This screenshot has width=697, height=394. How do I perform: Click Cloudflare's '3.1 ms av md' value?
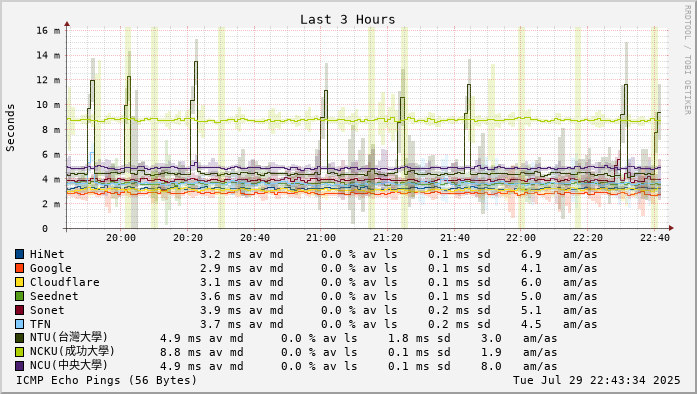click(242, 282)
